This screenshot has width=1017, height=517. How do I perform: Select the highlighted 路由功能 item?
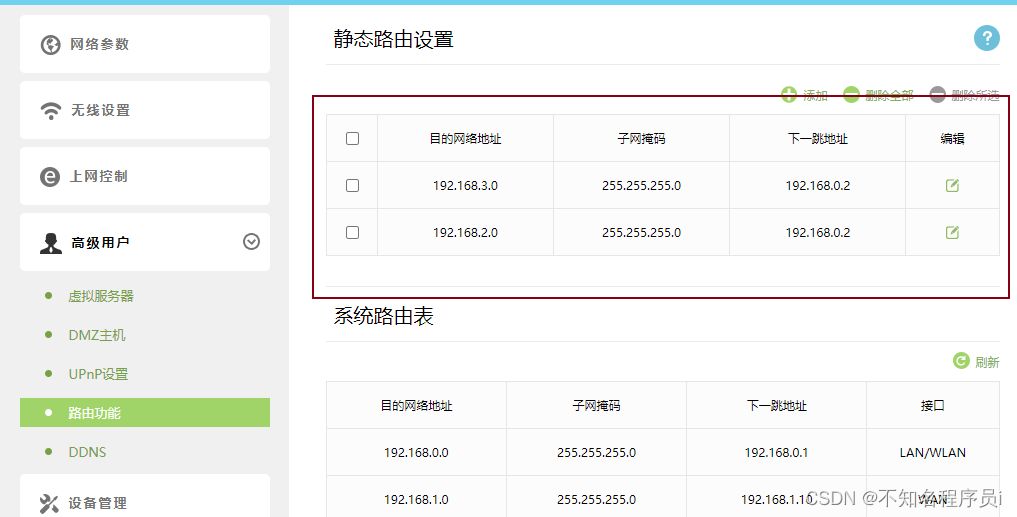pyautogui.click(x=145, y=413)
